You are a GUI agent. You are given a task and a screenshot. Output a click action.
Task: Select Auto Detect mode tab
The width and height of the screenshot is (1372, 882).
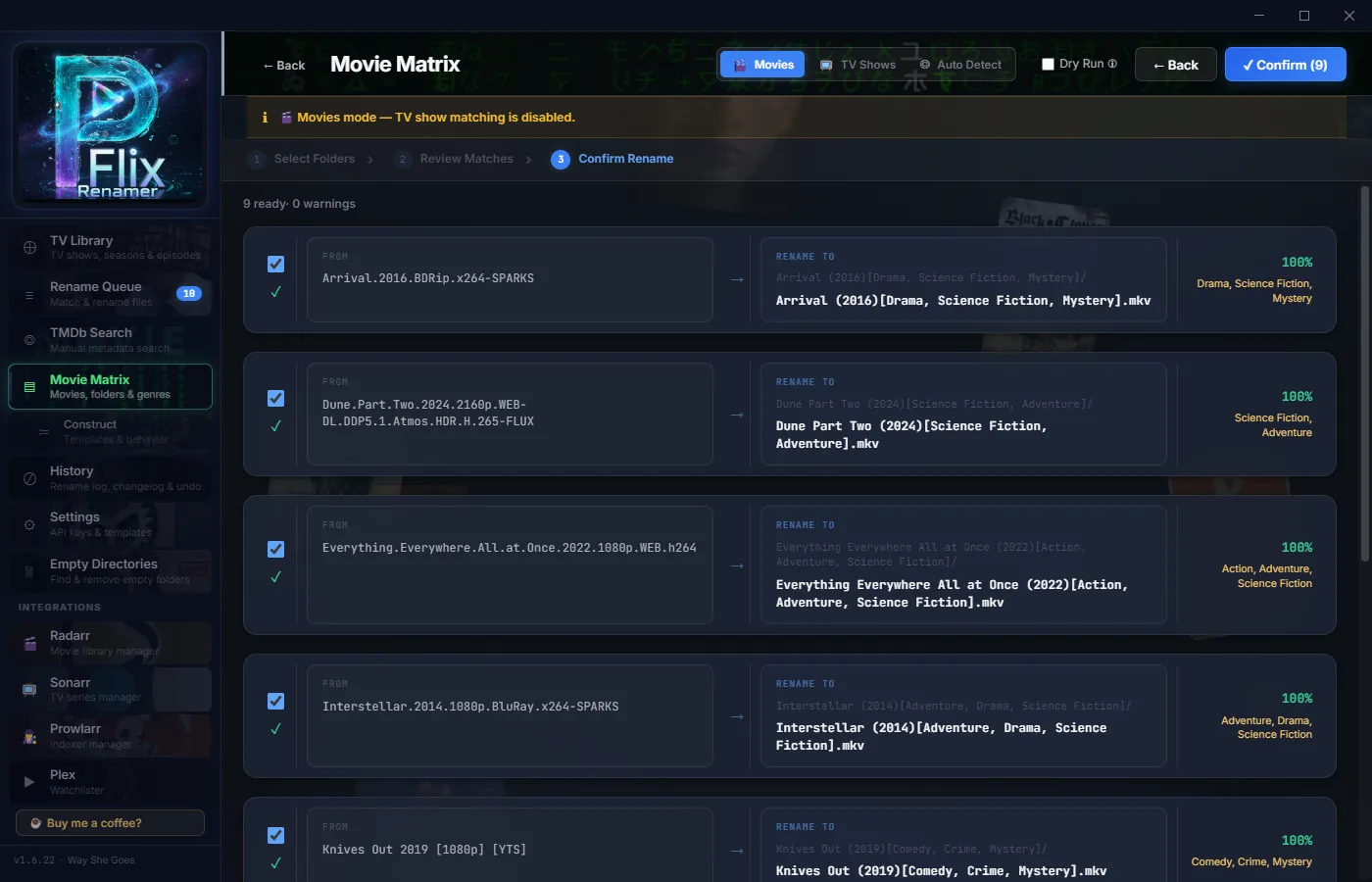(x=960, y=65)
